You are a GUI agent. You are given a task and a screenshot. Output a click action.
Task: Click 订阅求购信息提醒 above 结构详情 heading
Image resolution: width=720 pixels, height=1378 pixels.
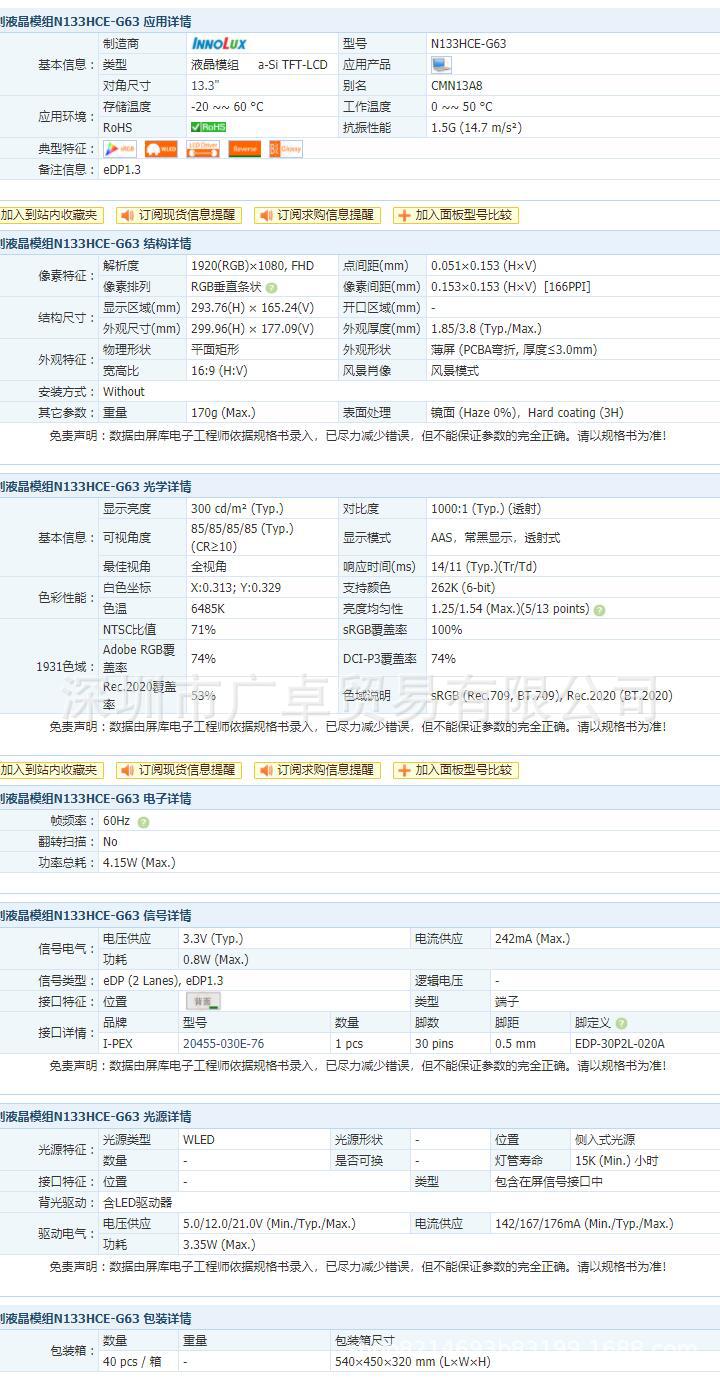[317, 215]
